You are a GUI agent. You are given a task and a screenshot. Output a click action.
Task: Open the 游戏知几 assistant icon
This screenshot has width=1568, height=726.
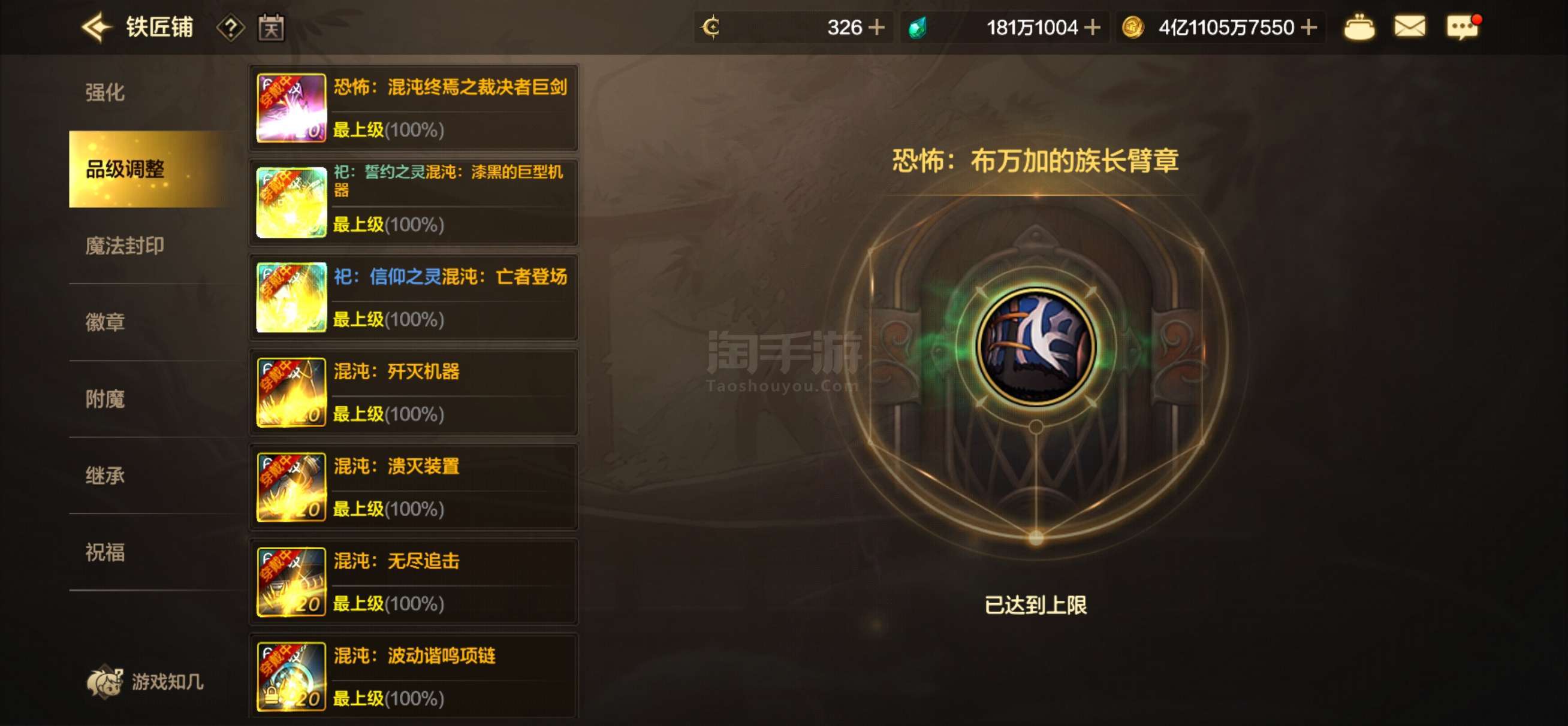coord(145,682)
